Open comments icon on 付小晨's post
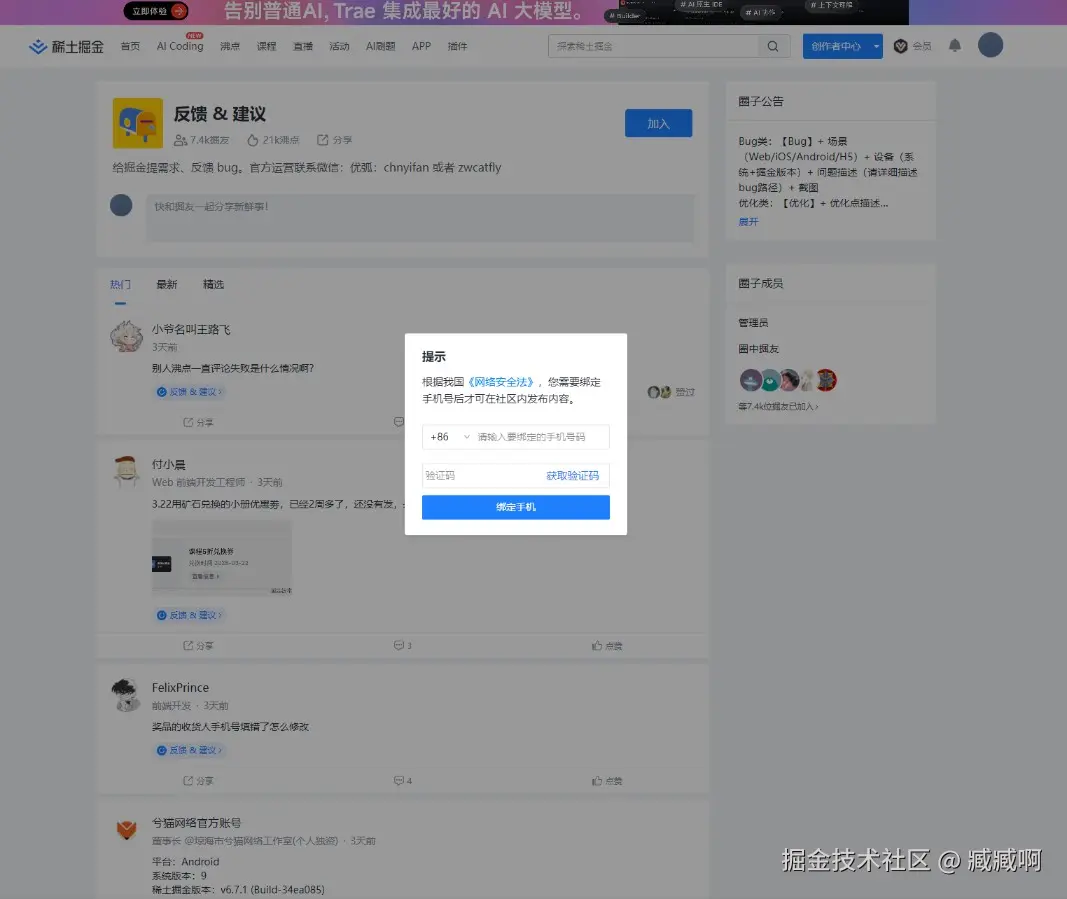The width and height of the screenshot is (1067, 899). pyautogui.click(x=398, y=645)
